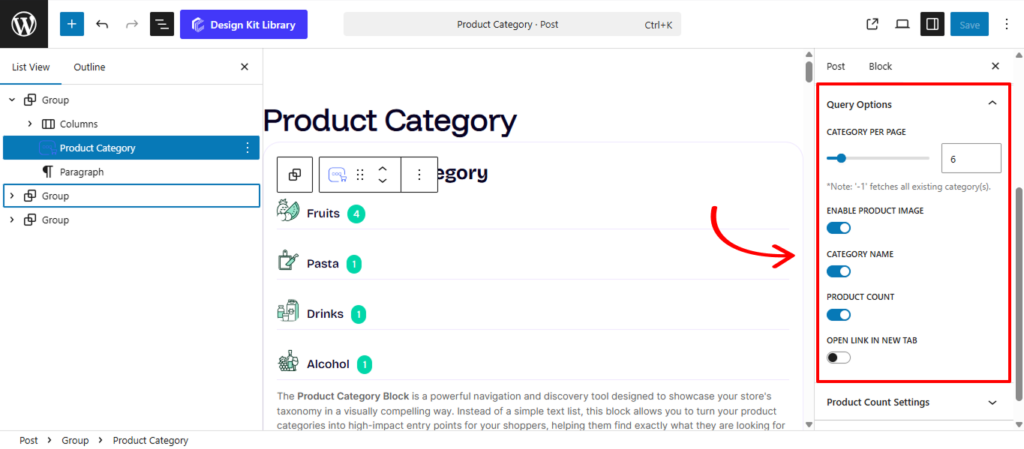1024x449 pixels.
Task: Turn off the Category Name toggle
Action: point(839,271)
